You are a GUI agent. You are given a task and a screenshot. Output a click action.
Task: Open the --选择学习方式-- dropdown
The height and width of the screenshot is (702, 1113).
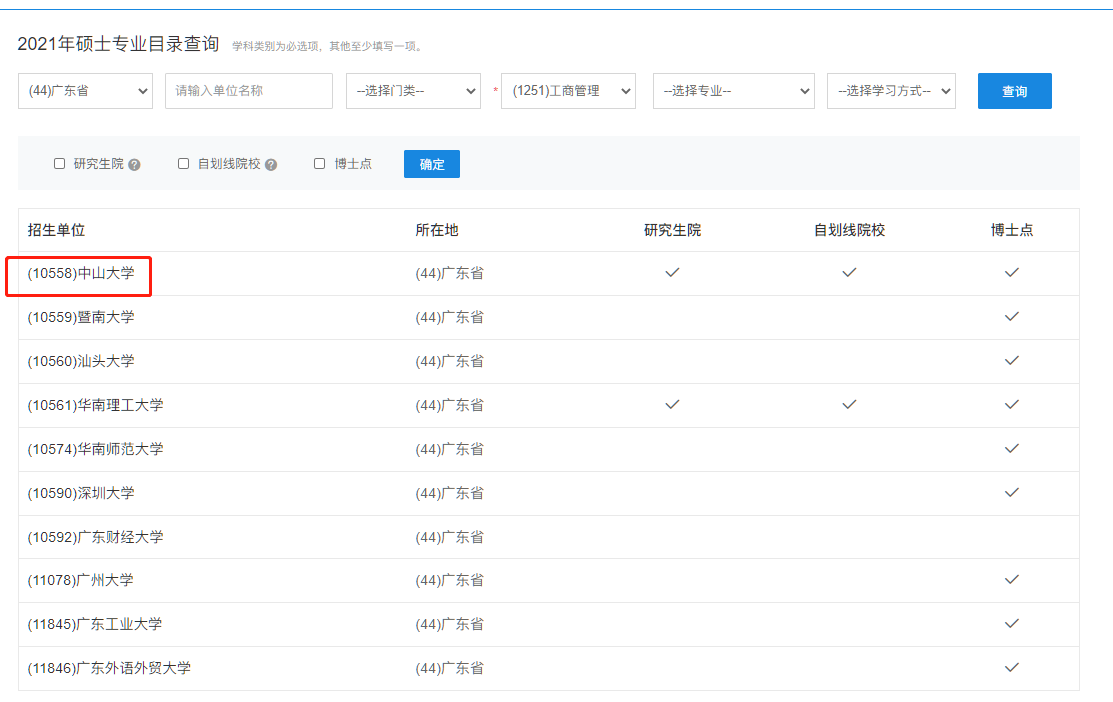tap(891, 90)
